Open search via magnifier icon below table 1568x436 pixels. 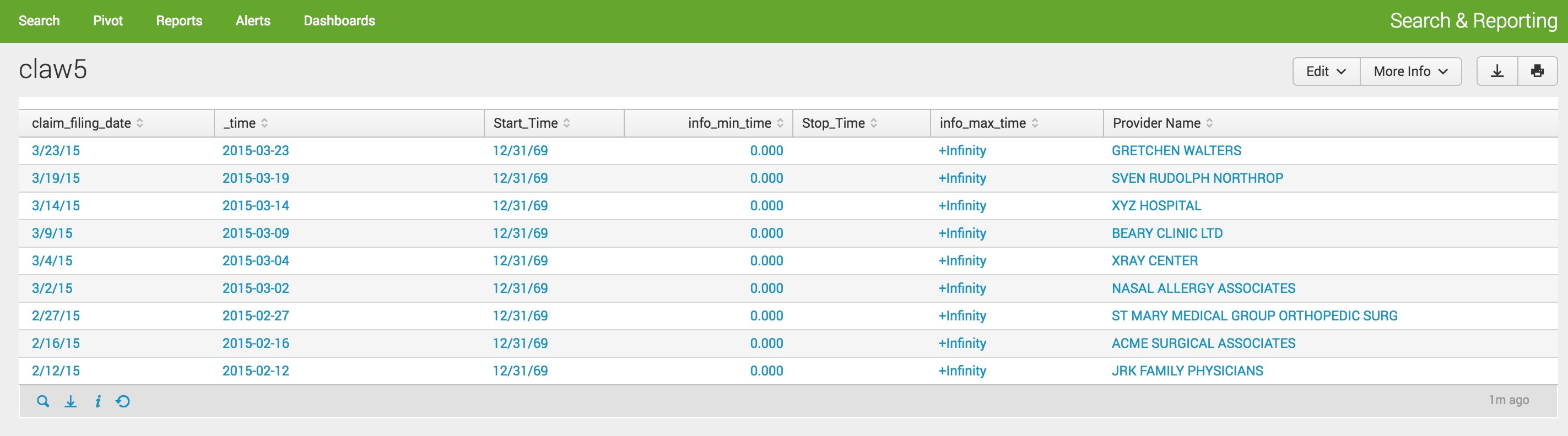coord(42,401)
